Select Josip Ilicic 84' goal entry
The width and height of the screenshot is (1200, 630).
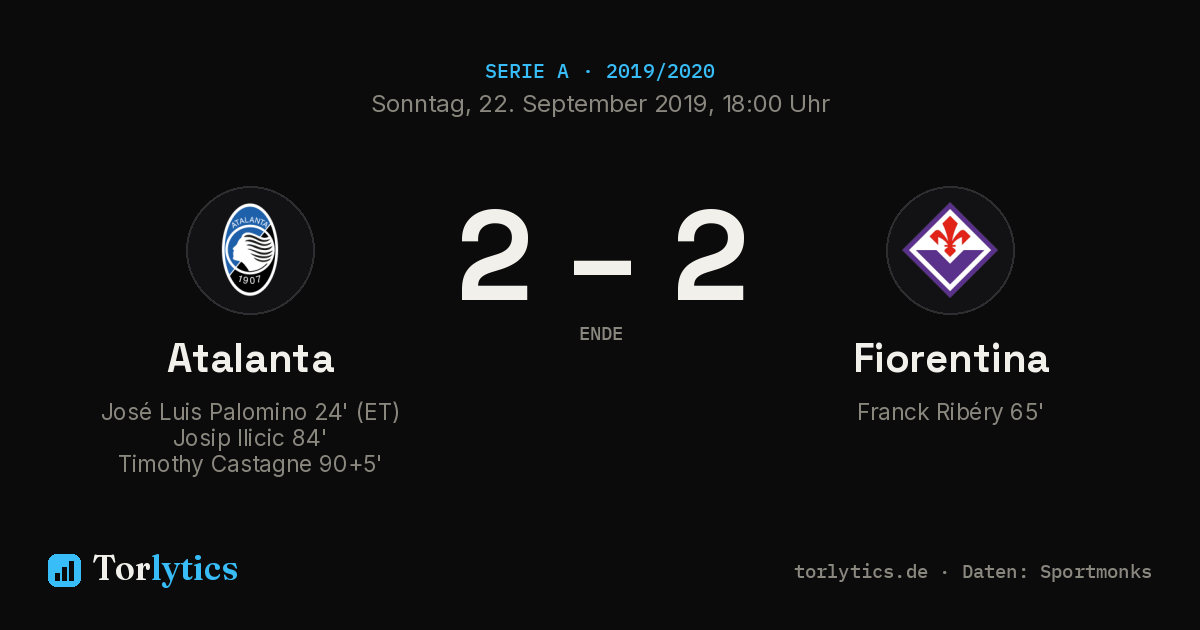click(250, 438)
